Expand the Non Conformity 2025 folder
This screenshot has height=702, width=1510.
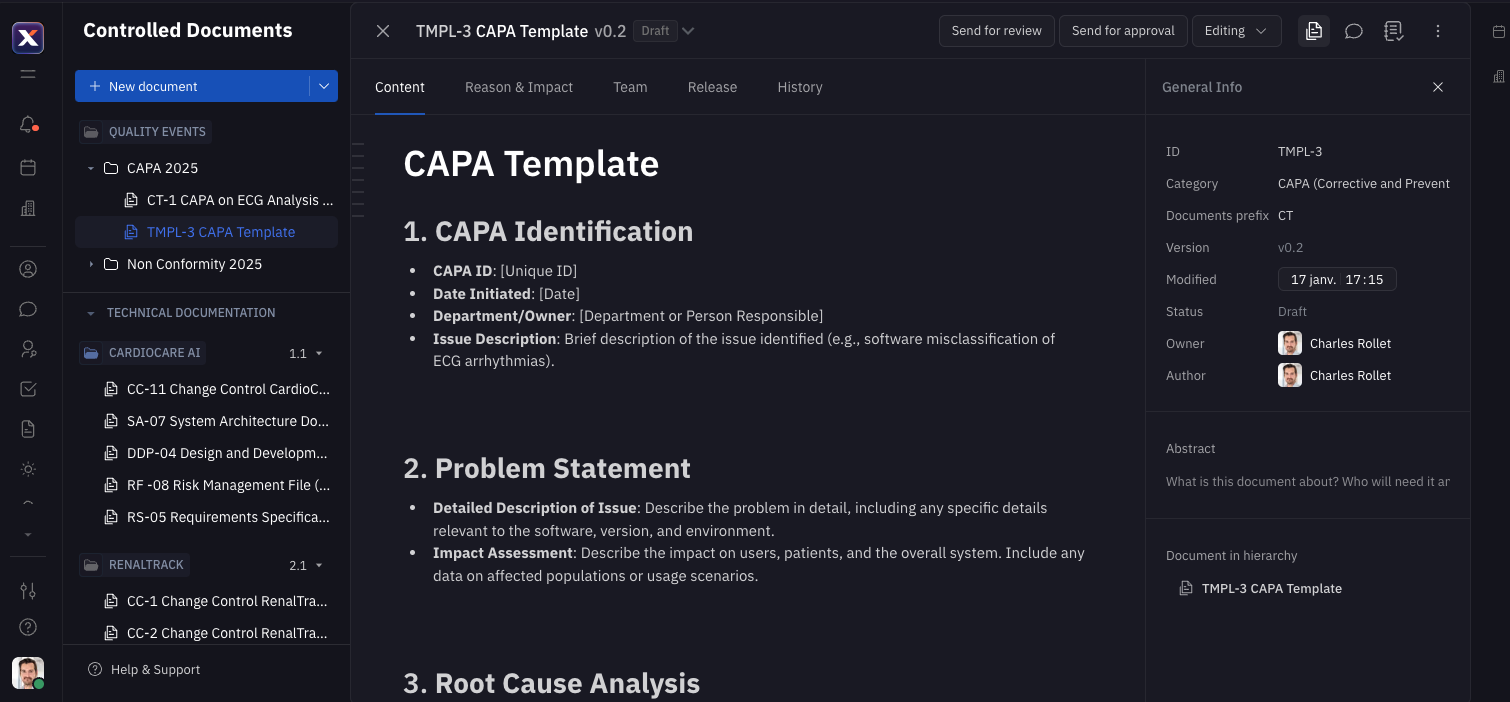click(x=91, y=264)
